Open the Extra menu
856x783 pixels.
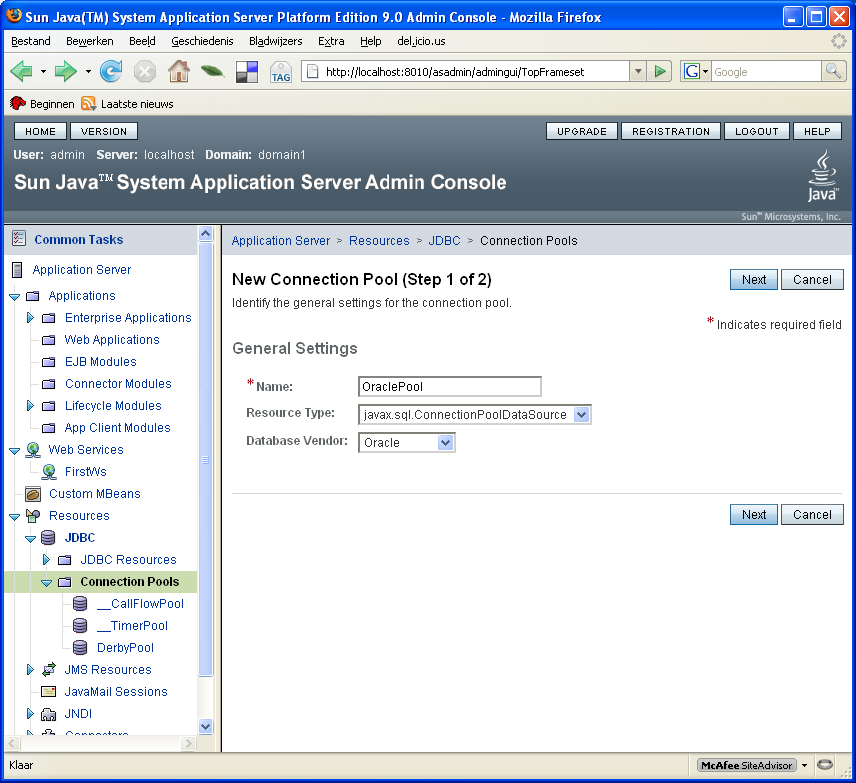331,41
